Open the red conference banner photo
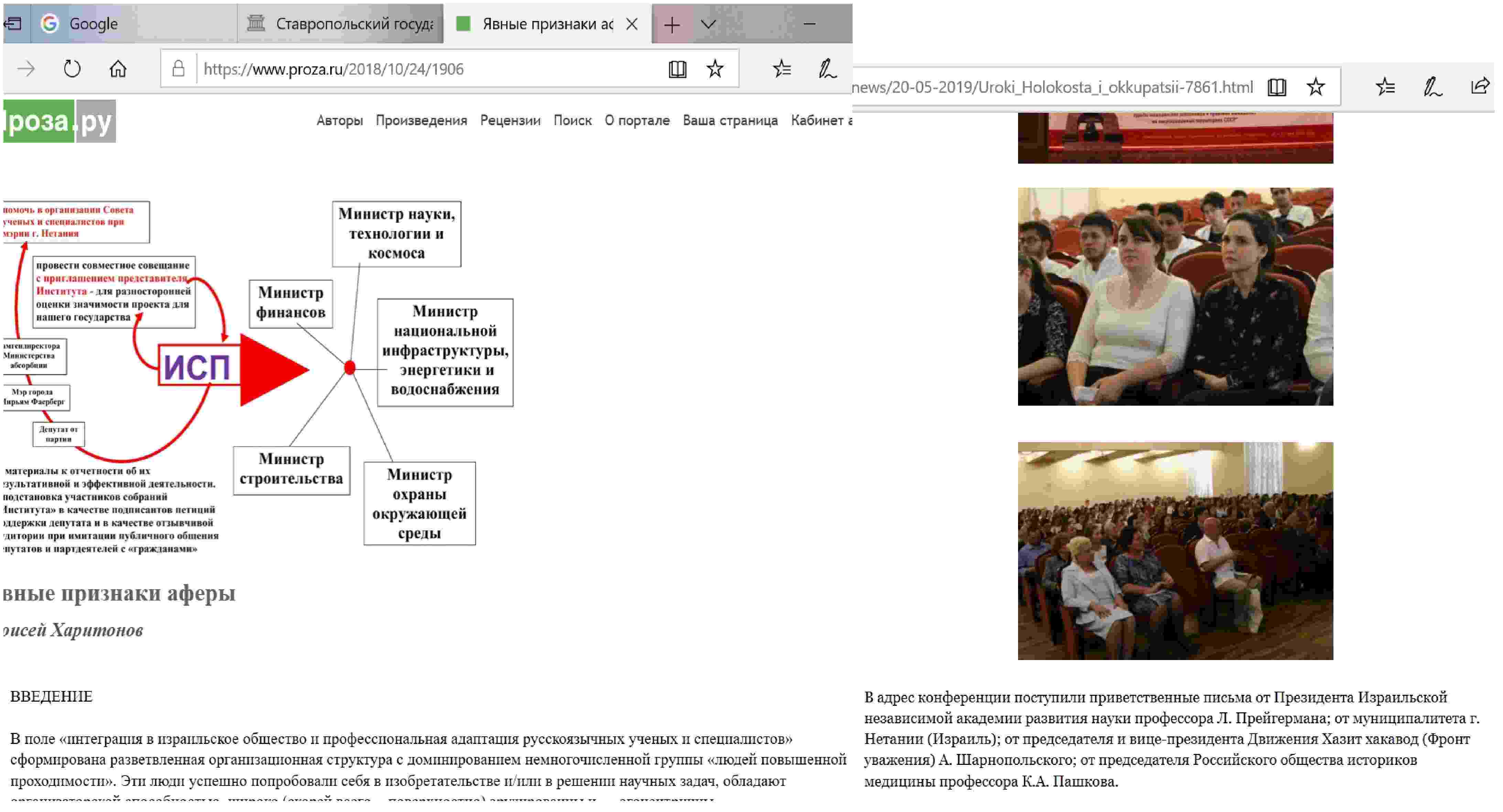This screenshot has height=812, width=1503. (x=1175, y=138)
